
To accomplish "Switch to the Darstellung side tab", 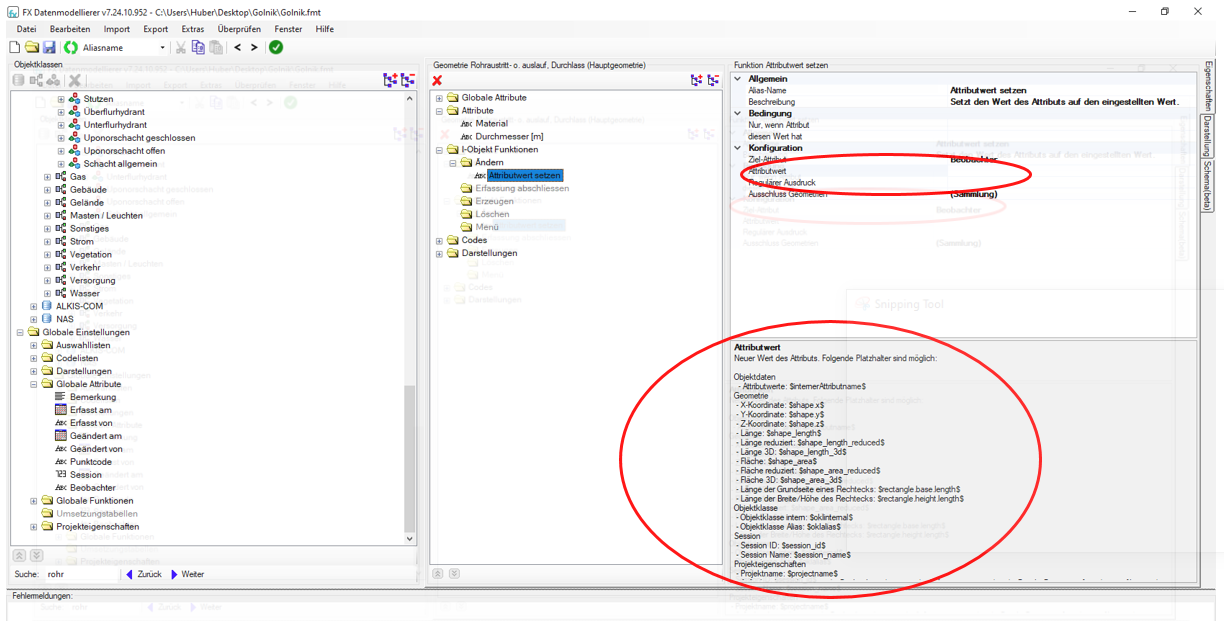I will pyautogui.click(x=1208, y=136).
